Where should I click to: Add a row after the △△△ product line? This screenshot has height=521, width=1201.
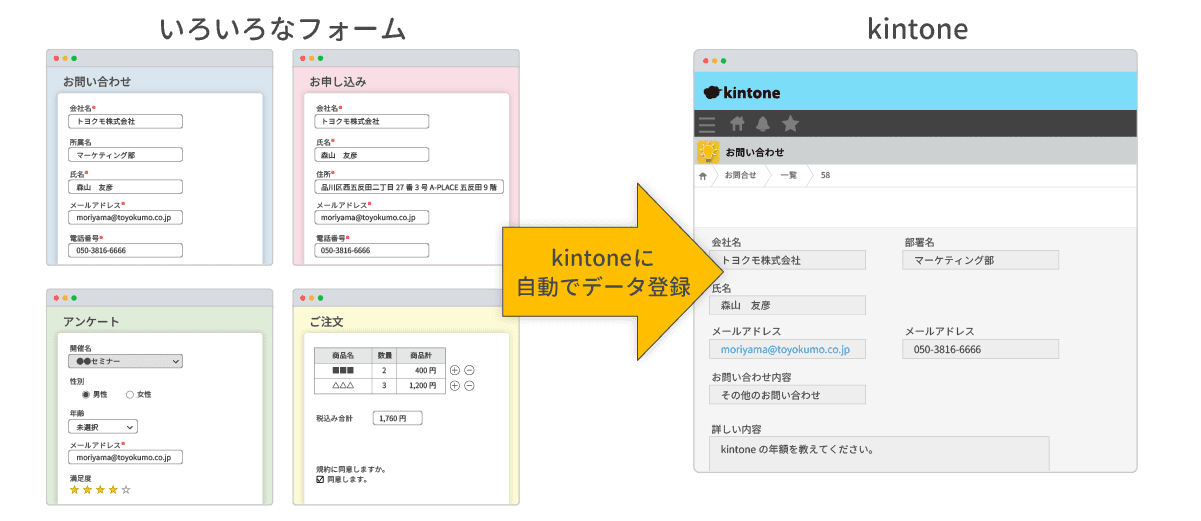pyautogui.click(x=455, y=385)
